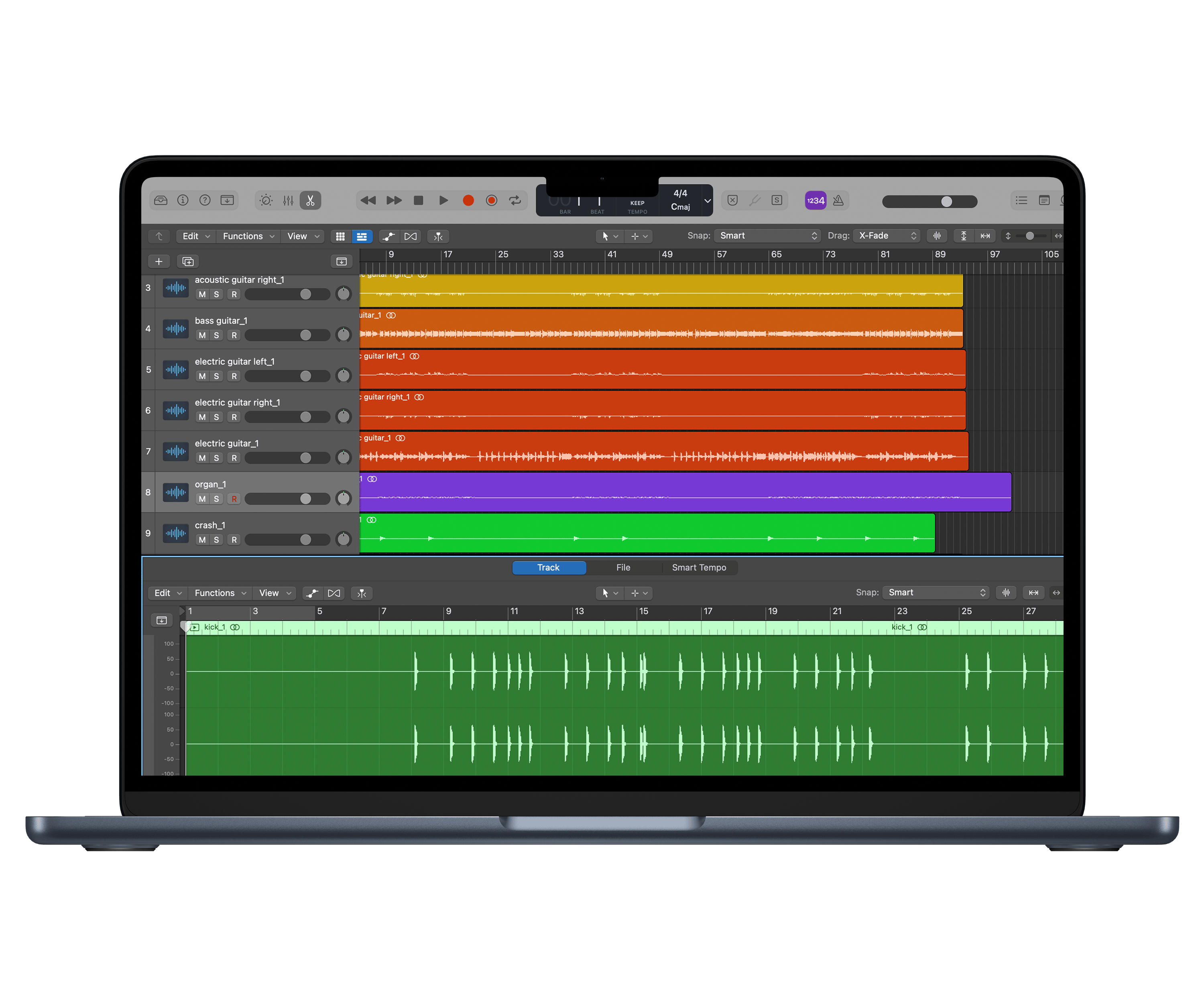Mute the bass guitar_1 track

[202, 335]
